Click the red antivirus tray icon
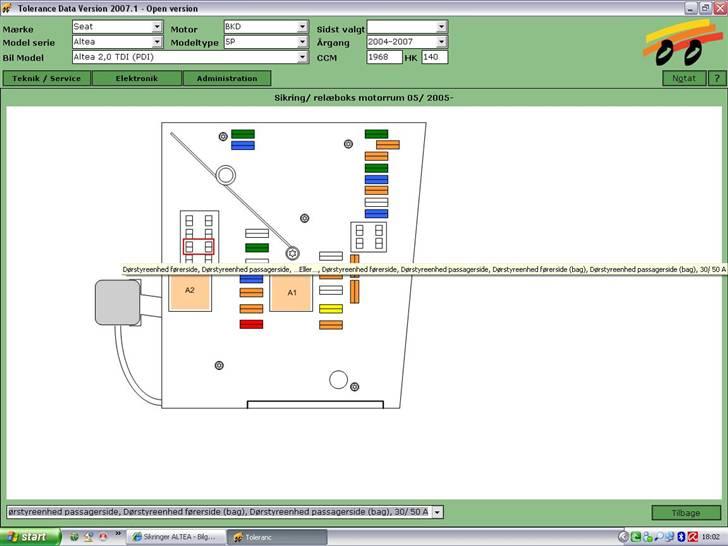The height and width of the screenshot is (546, 728). coord(693,537)
